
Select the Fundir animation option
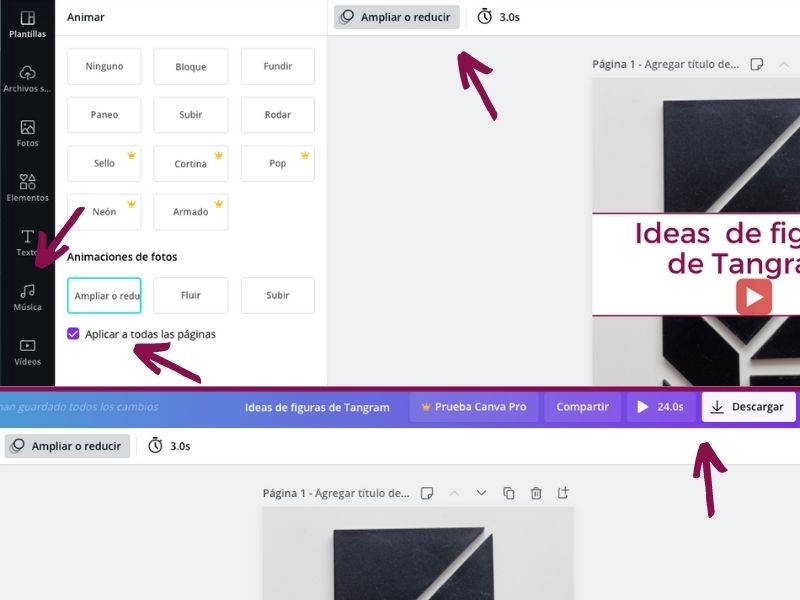(x=277, y=66)
